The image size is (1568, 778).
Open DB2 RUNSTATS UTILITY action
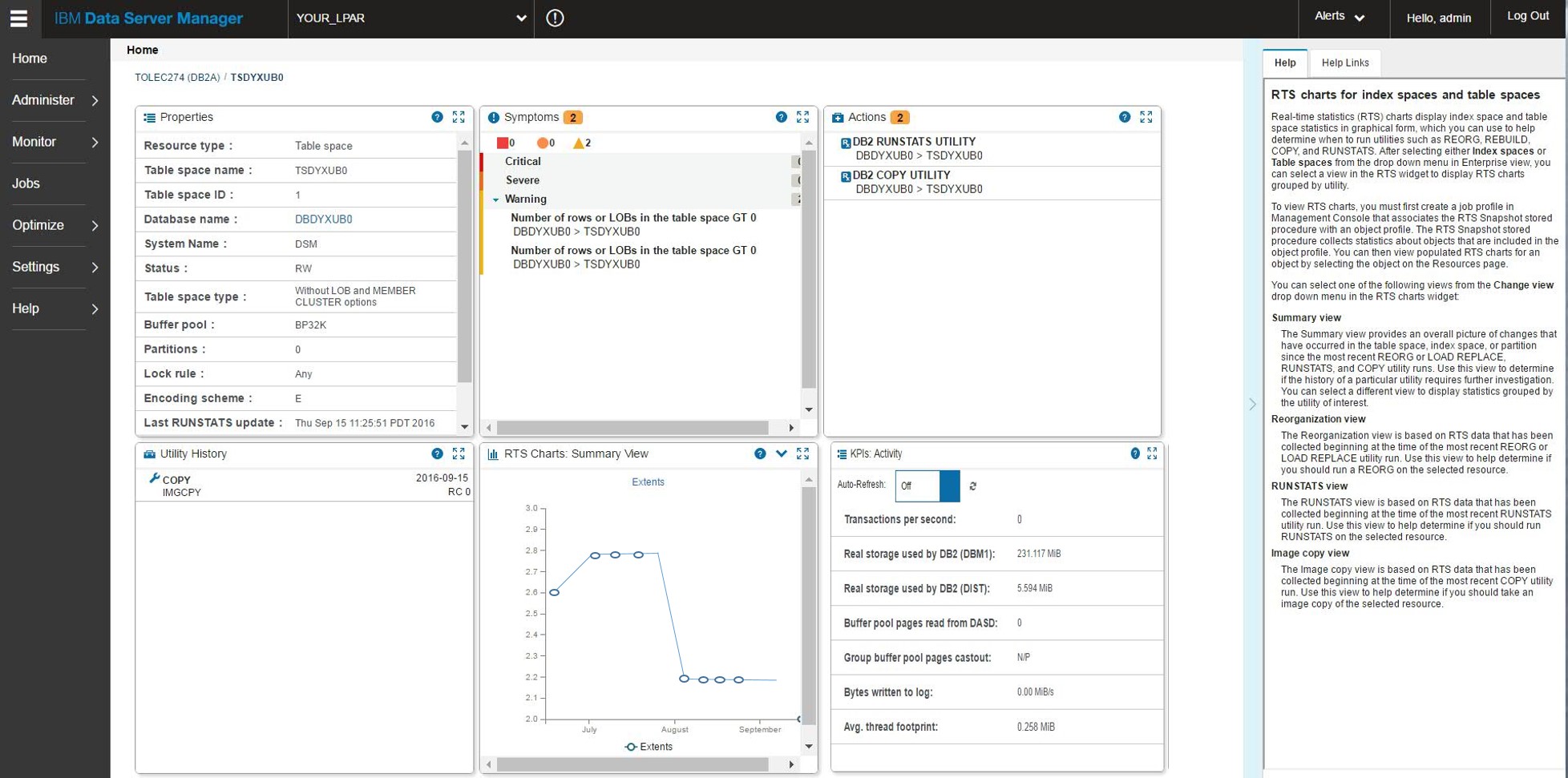click(x=914, y=141)
